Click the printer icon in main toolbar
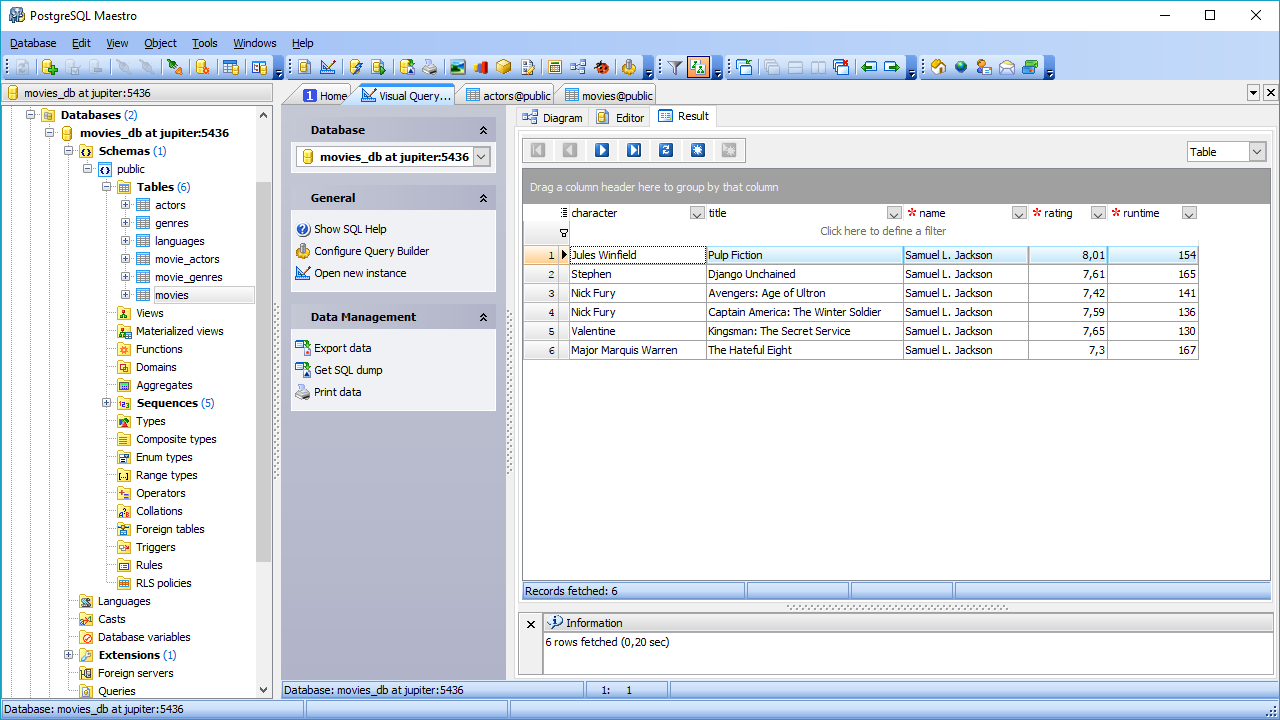 429,67
